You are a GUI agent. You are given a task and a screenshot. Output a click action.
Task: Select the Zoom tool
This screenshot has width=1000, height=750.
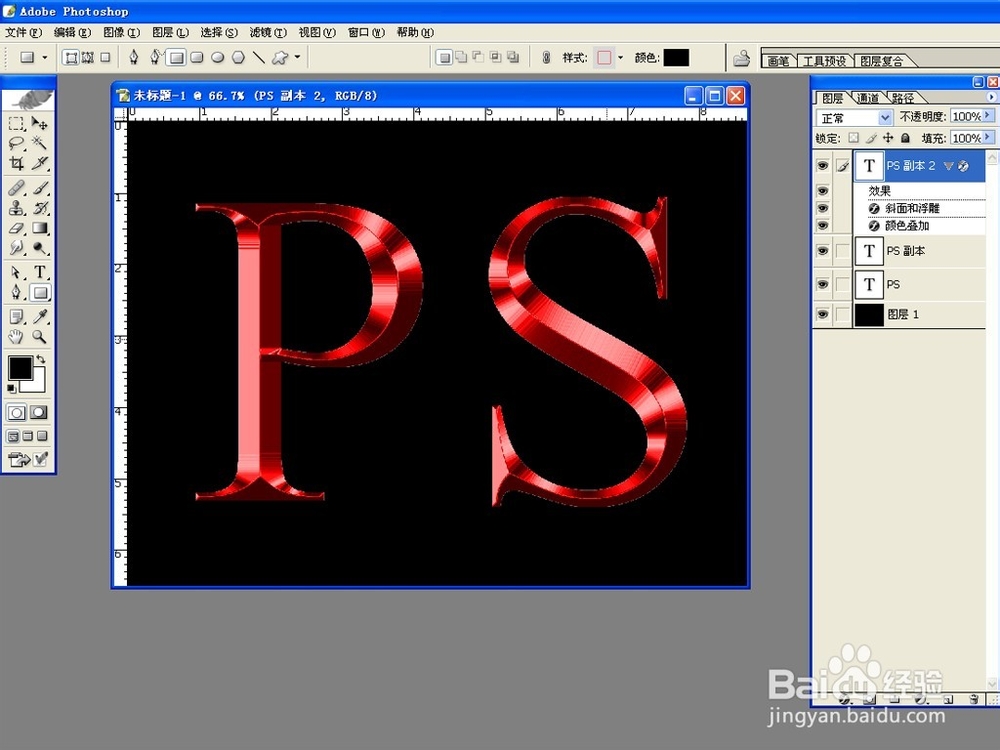coord(38,337)
